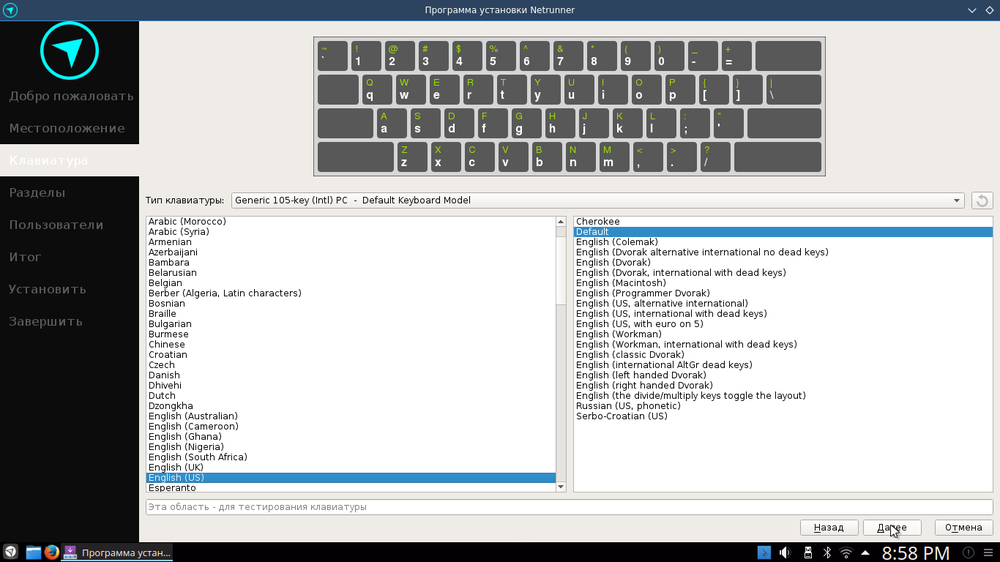This screenshot has height=562, width=1000.
Task: Select the English (classic Dvorak) variant
Action: [783, 355]
